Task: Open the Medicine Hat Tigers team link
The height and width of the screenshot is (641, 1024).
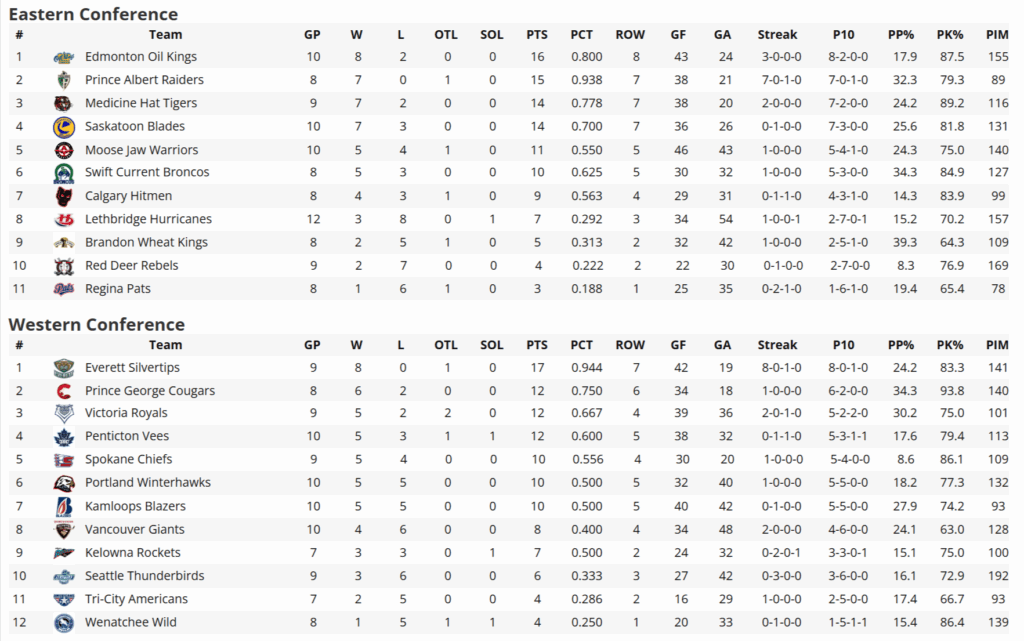Action: coord(141,103)
